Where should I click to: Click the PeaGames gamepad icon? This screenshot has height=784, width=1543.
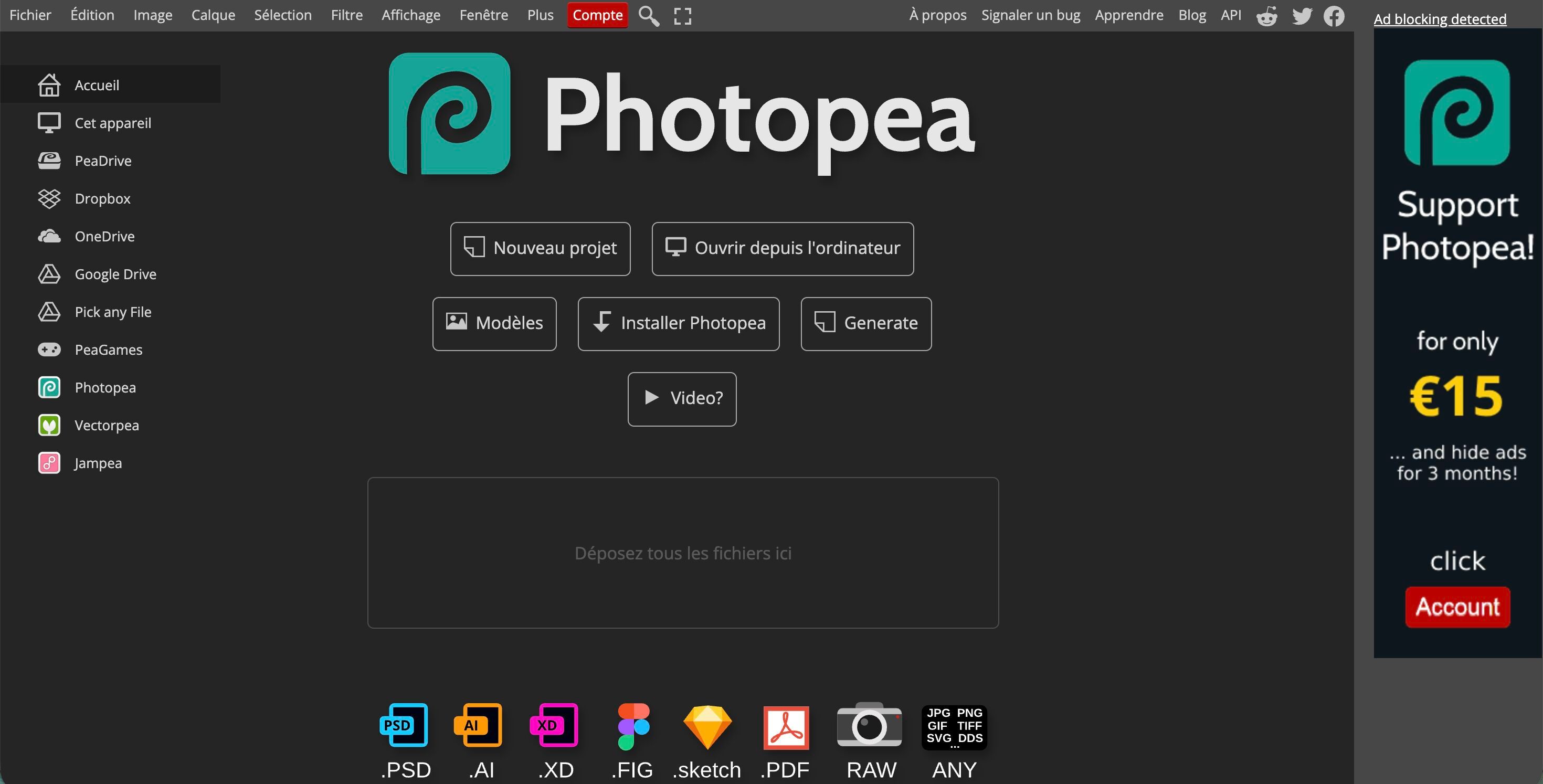[x=49, y=349]
